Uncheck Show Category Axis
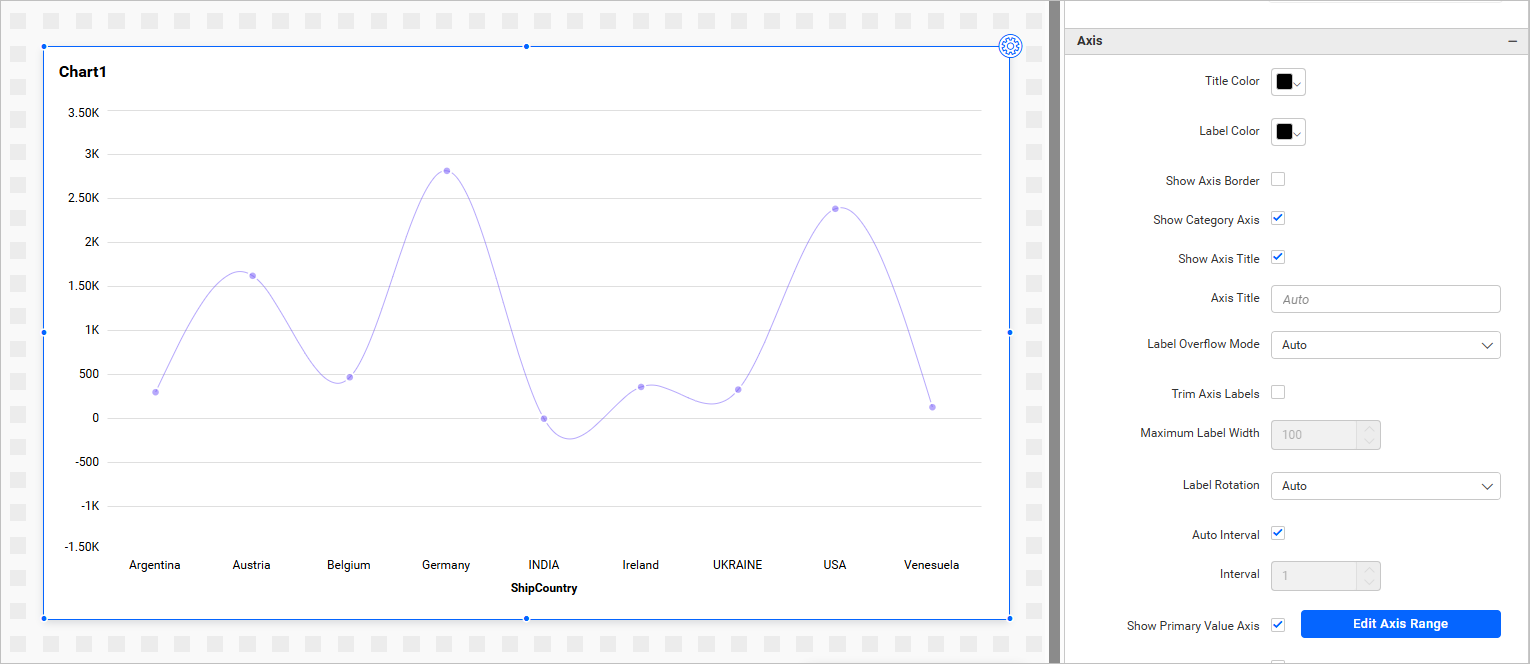The width and height of the screenshot is (1530, 664). (x=1277, y=219)
